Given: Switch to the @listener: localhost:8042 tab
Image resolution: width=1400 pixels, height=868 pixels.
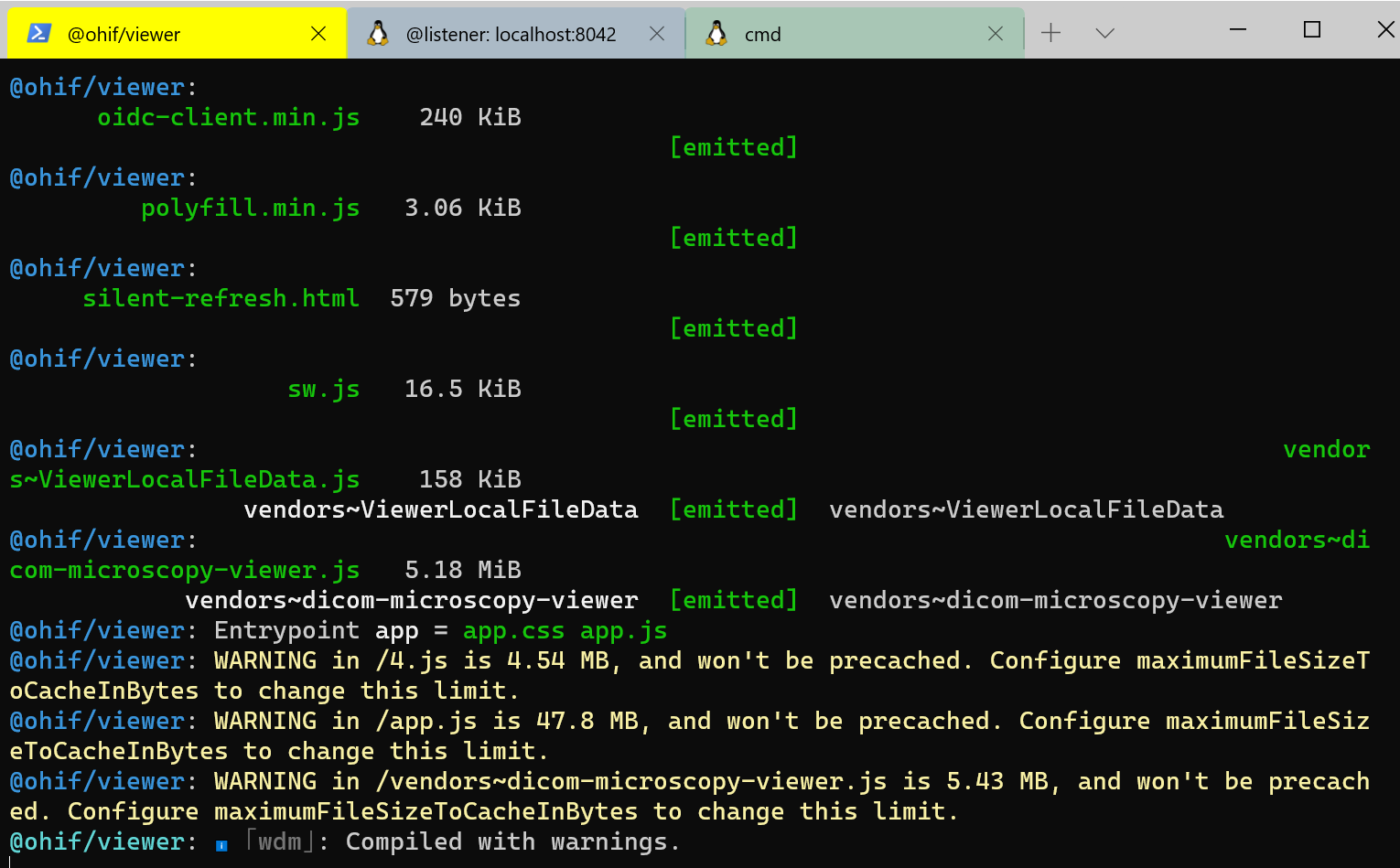Looking at the screenshot, I should point(516,34).
